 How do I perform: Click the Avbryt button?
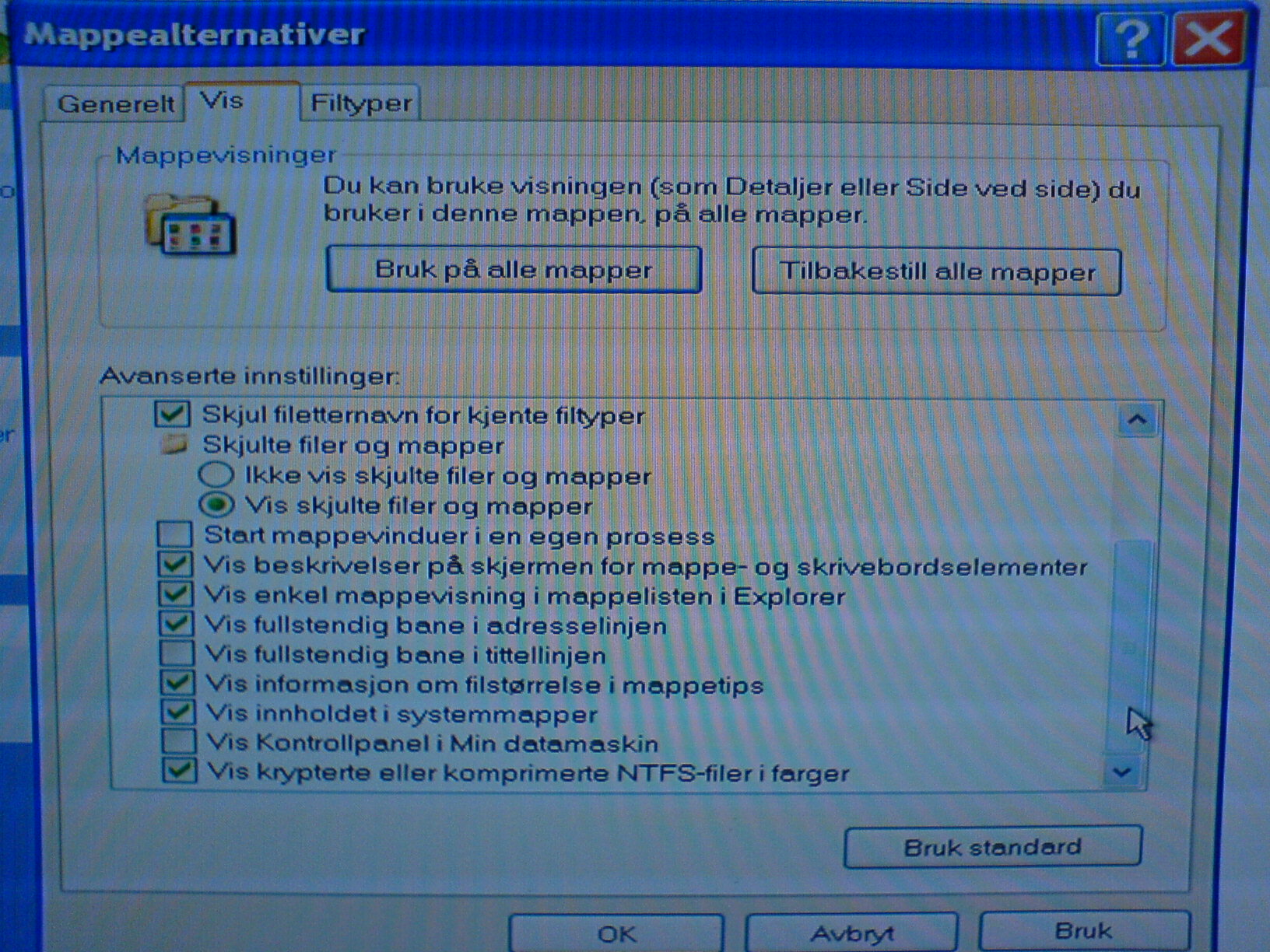click(852, 933)
